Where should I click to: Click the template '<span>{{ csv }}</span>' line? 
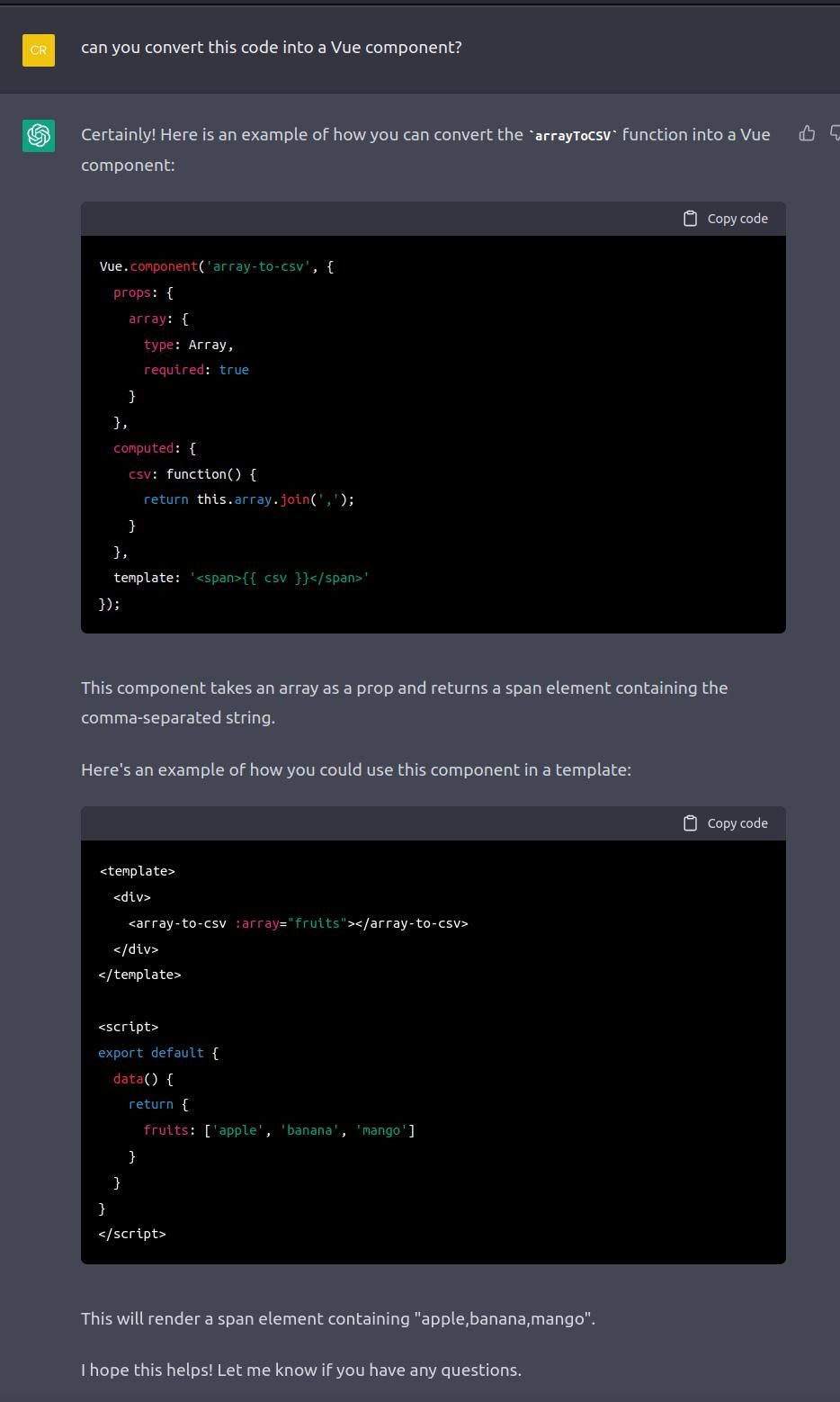coord(241,578)
